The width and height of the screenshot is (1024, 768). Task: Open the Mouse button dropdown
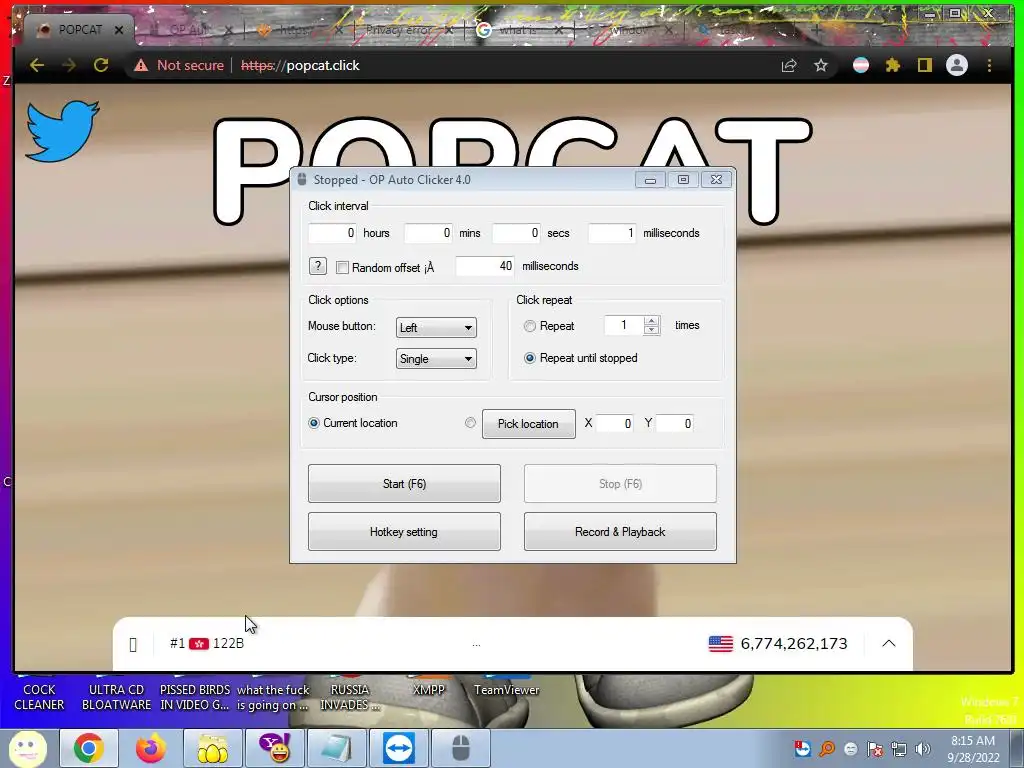tap(436, 328)
